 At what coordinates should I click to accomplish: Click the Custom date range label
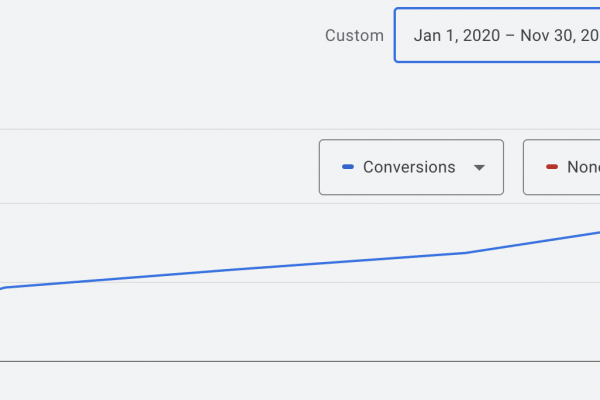point(354,35)
